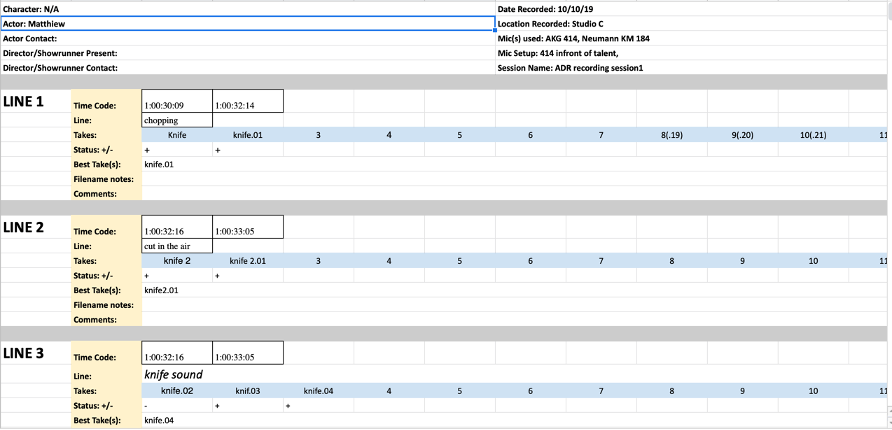Select take '9(.20)' in Line 1

pyautogui.click(x=742, y=135)
